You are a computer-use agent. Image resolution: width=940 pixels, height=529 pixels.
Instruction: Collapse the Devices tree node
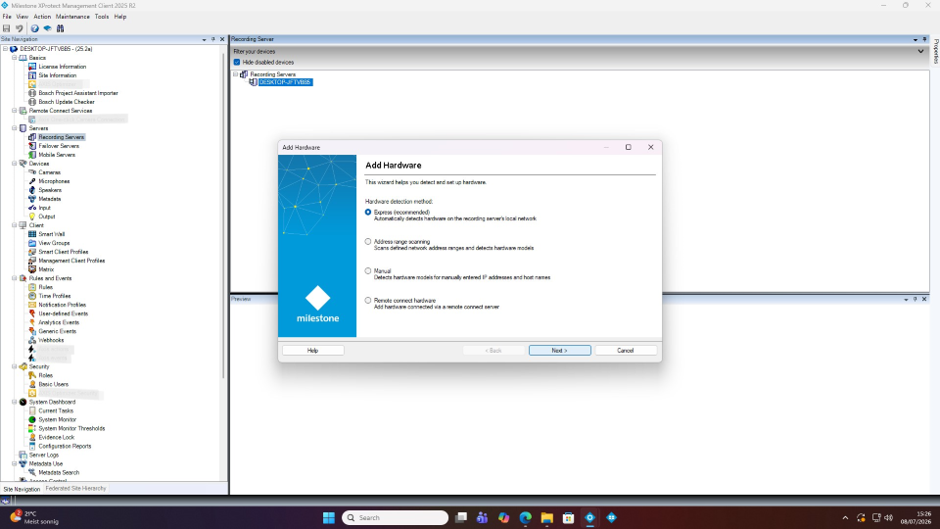[14, 163]
